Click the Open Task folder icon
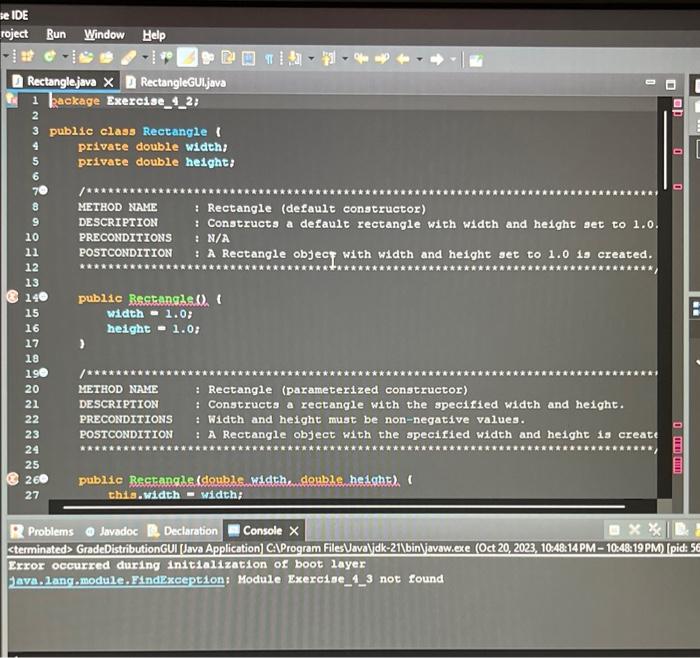Screen dimensions: 700x658 (106, 57)
